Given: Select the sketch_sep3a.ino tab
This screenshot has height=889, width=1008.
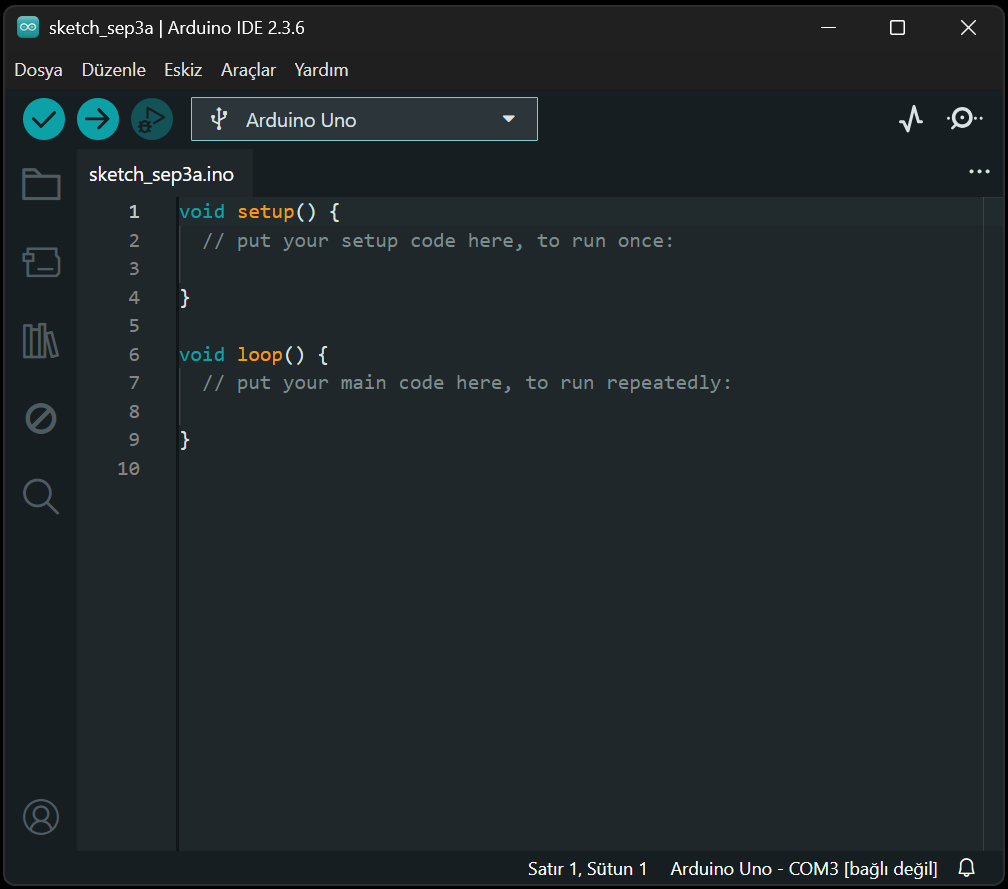Looking at the screenshot, I should [160, 172].
